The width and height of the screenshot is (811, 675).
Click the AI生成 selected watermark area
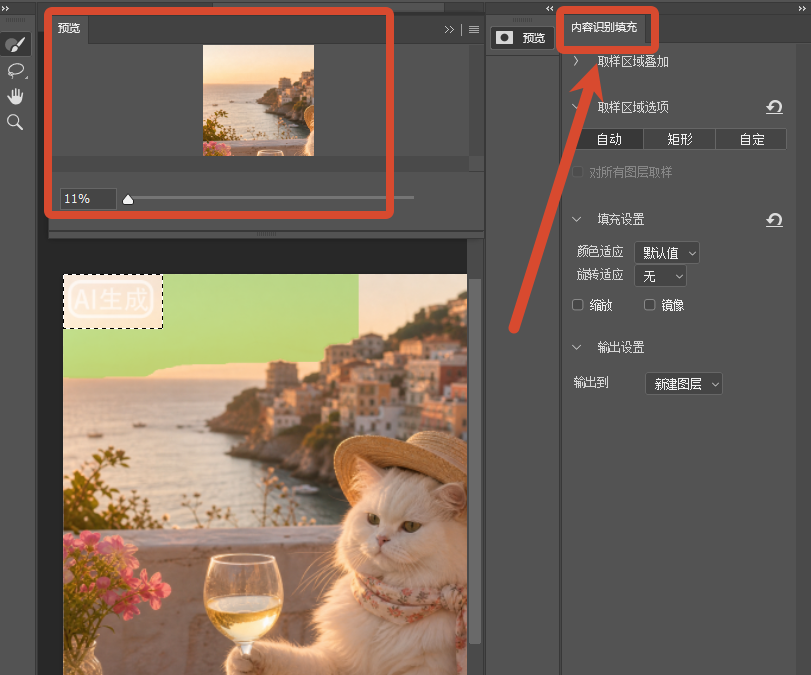(113, 302)
